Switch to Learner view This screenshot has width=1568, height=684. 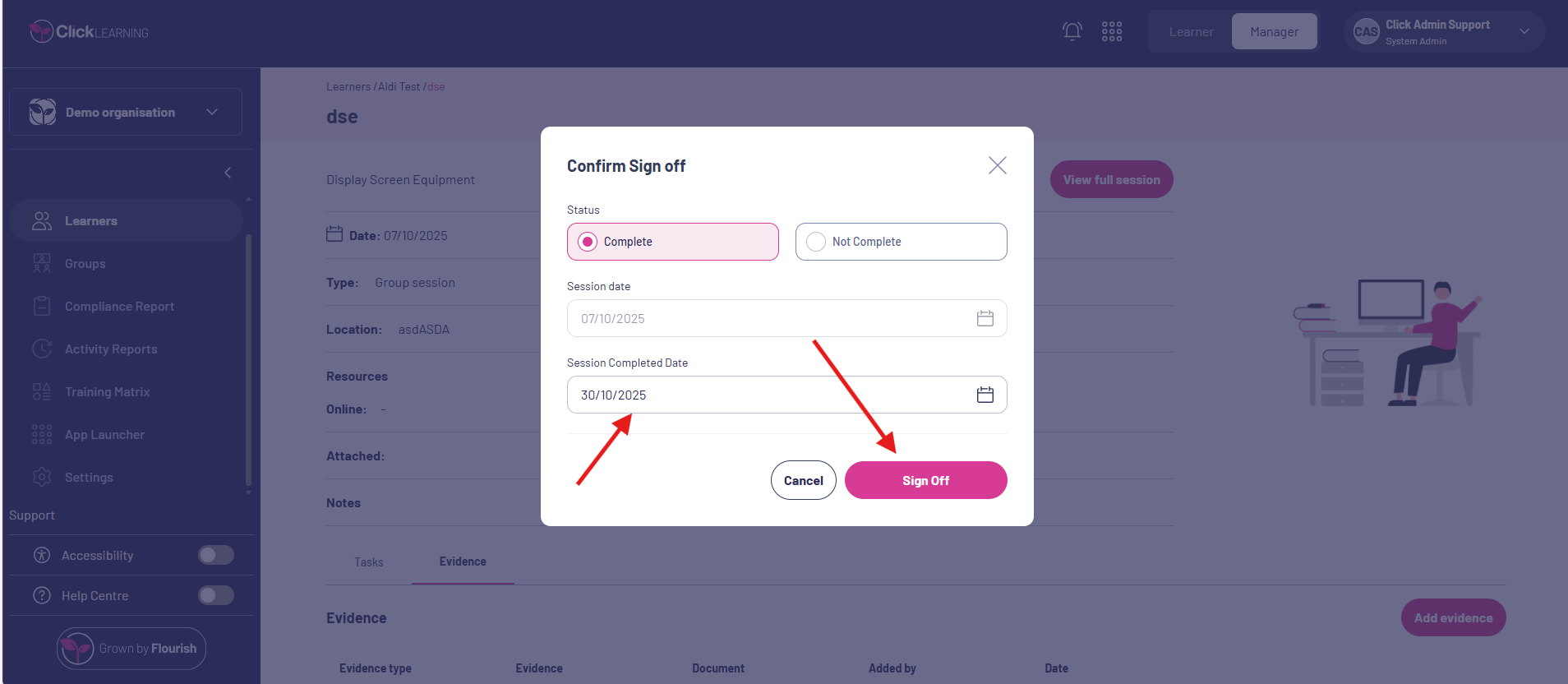(x=1191, y=32)
